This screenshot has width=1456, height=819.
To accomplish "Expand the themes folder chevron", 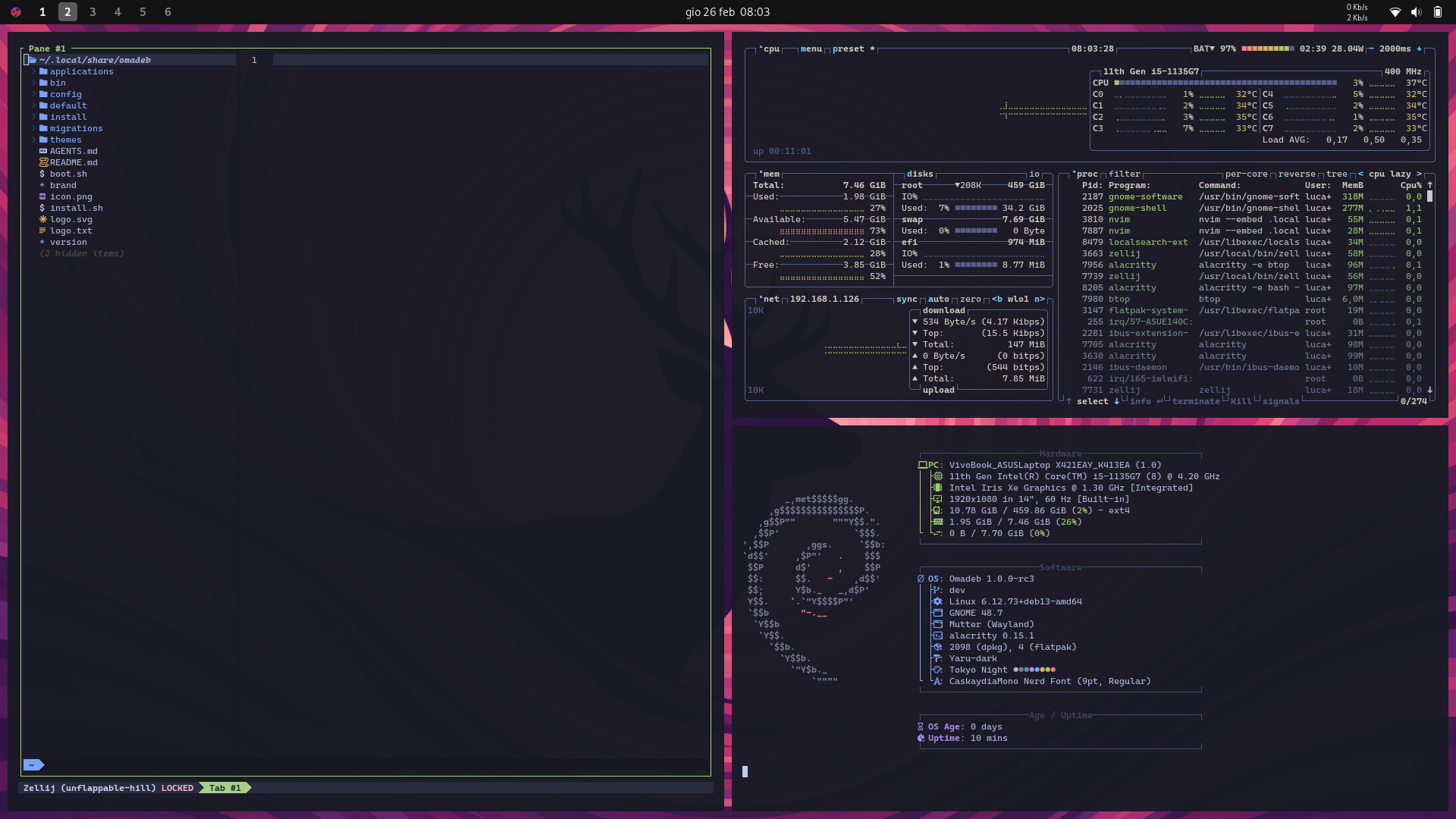I will (x=33, y=140).
